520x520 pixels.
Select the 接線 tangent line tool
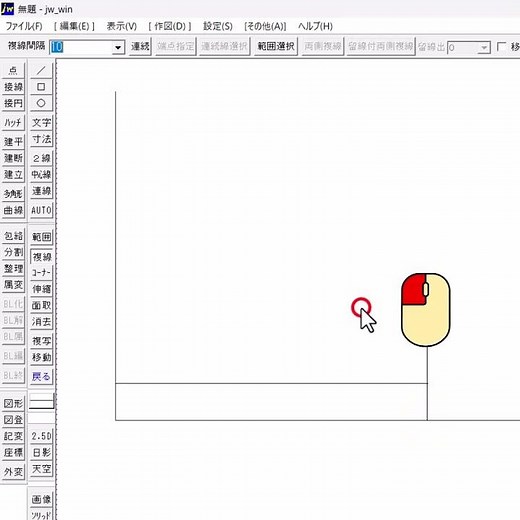tap(13, 87)
